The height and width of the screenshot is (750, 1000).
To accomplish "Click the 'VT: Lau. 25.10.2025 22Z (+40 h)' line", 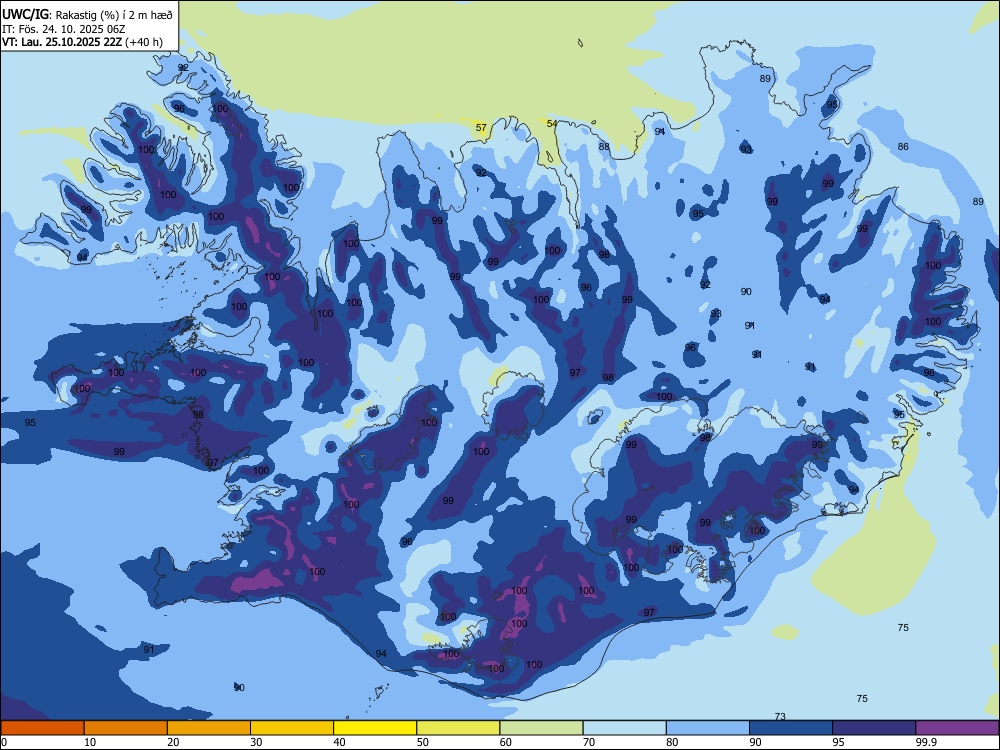I will coord(82,42).
